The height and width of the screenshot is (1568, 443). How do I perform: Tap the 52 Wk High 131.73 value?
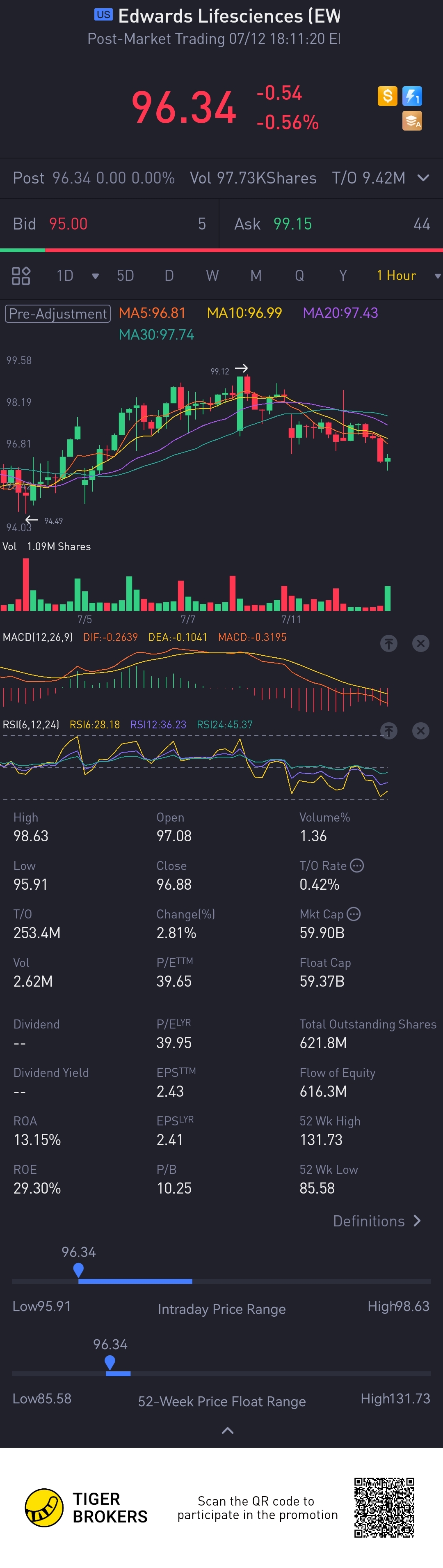click(321, 1139)
